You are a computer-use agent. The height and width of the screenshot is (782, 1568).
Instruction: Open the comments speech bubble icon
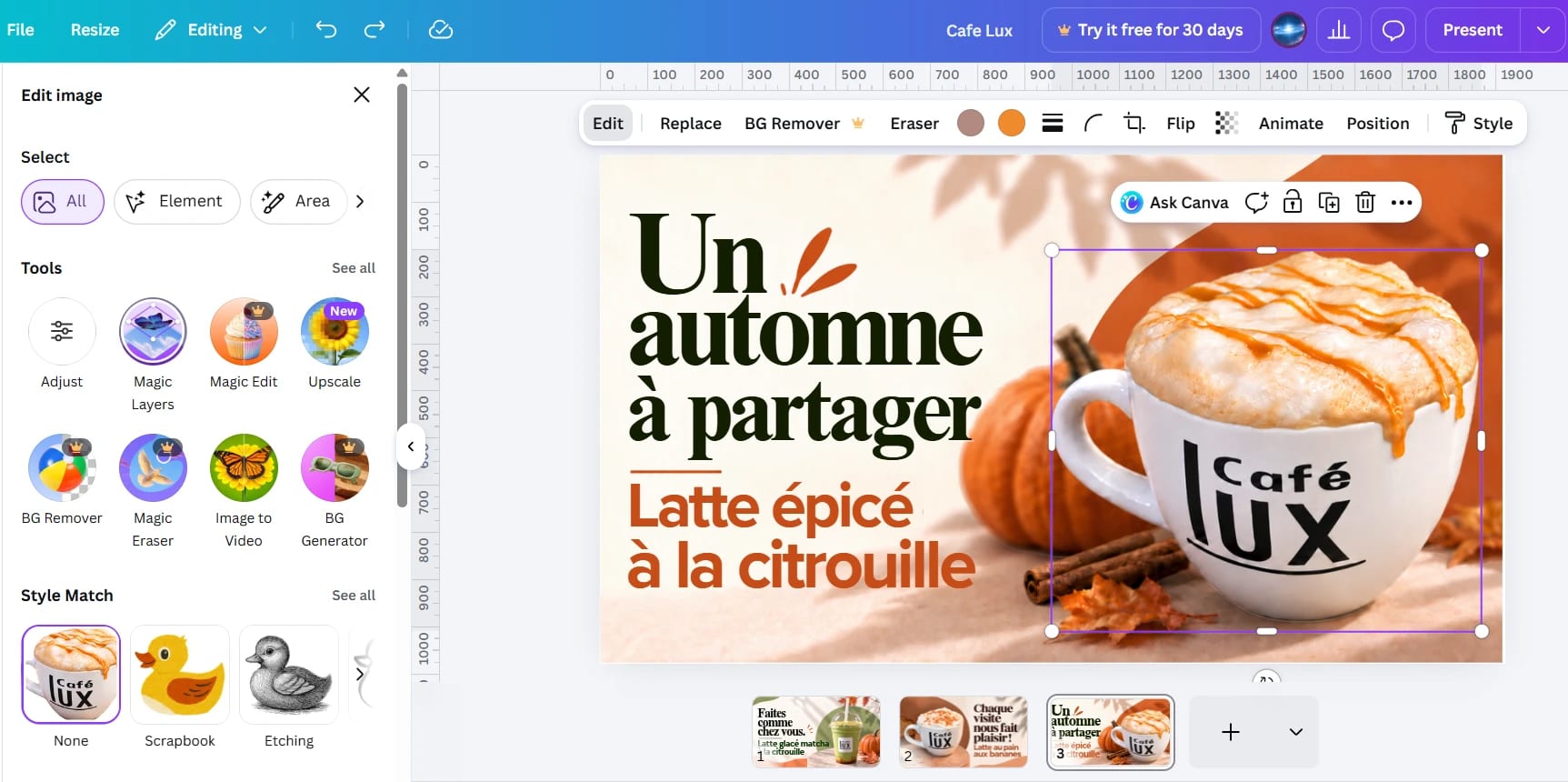[1393, 30]
